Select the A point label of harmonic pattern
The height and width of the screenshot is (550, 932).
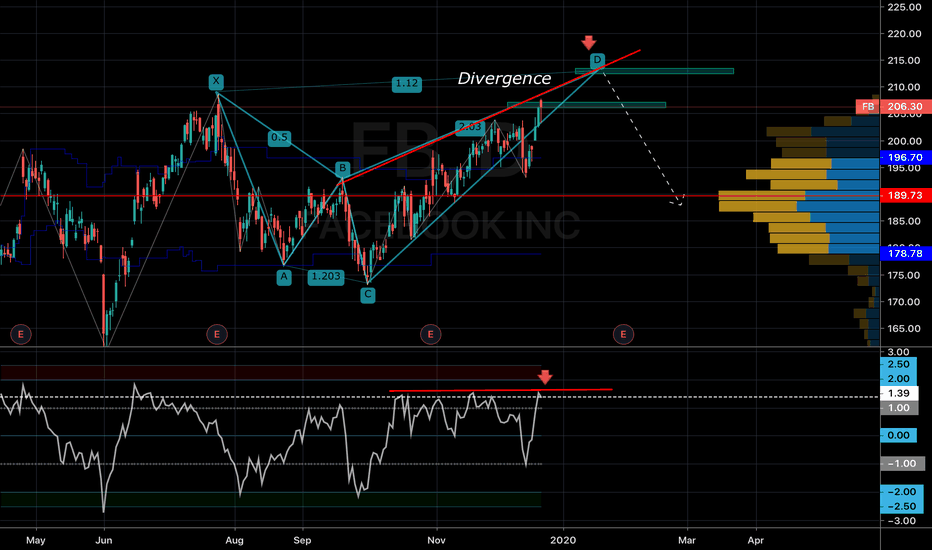pyautogui.click(x=284, y=277)
